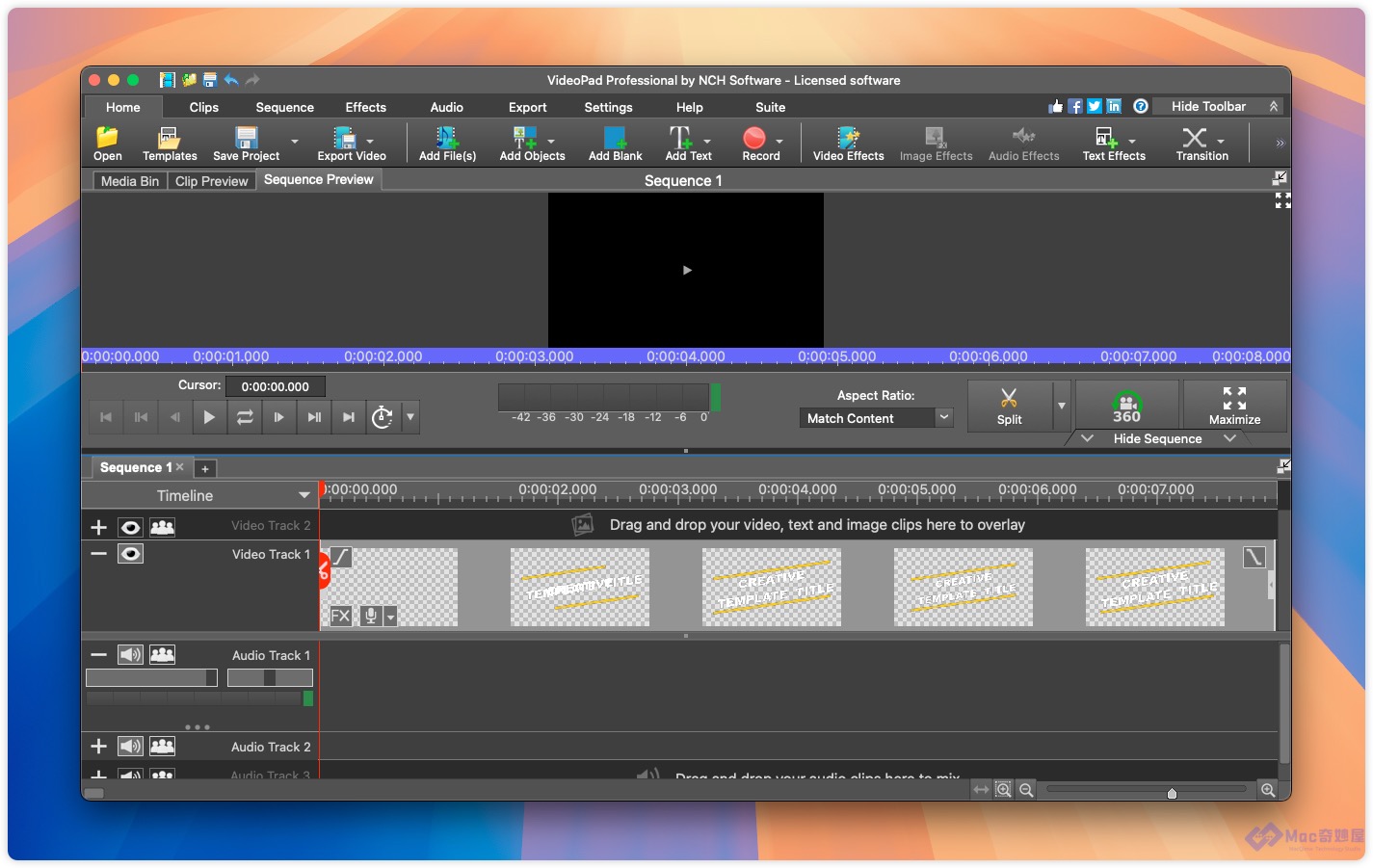Expand the toolbar overflow chevron
This screenshot has height=868, width=1373.
click(x=1280, y=143)
